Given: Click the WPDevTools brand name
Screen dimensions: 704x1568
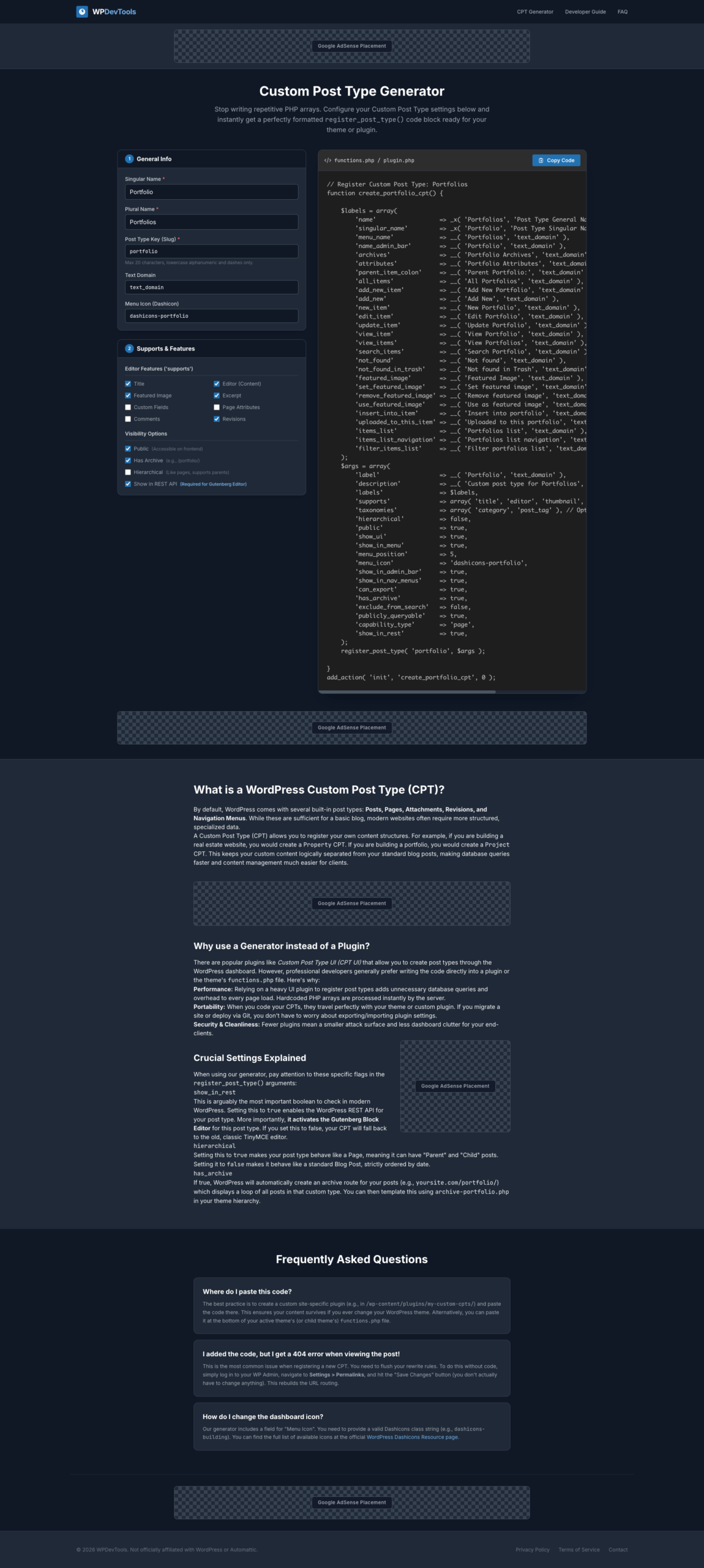Looking at the screenshot, I should click(x=114, y=12).
